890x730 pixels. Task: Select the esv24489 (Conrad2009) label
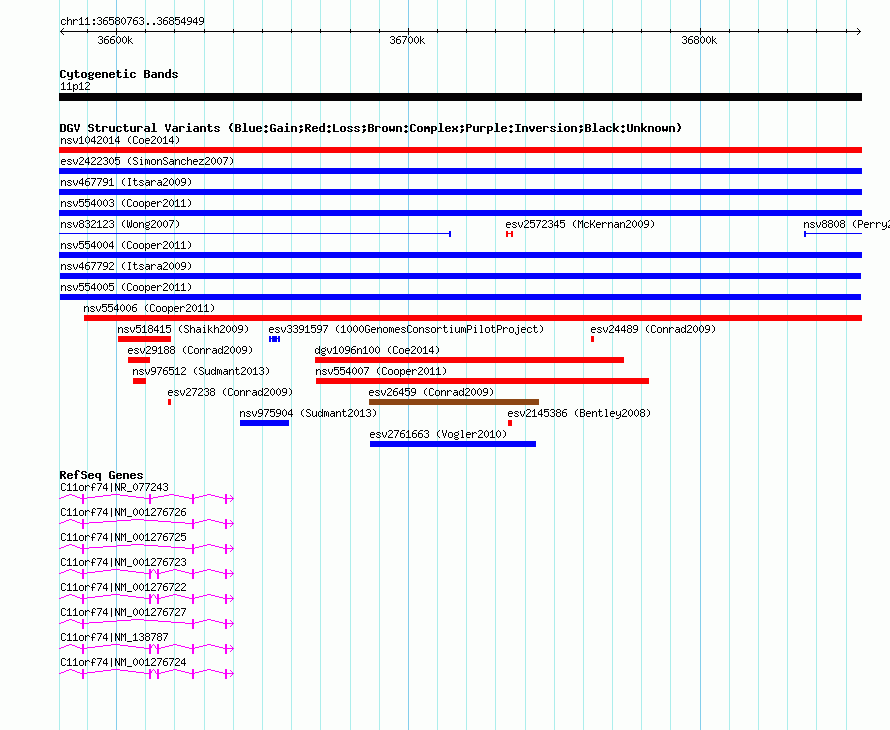click(x=653, y=329)
